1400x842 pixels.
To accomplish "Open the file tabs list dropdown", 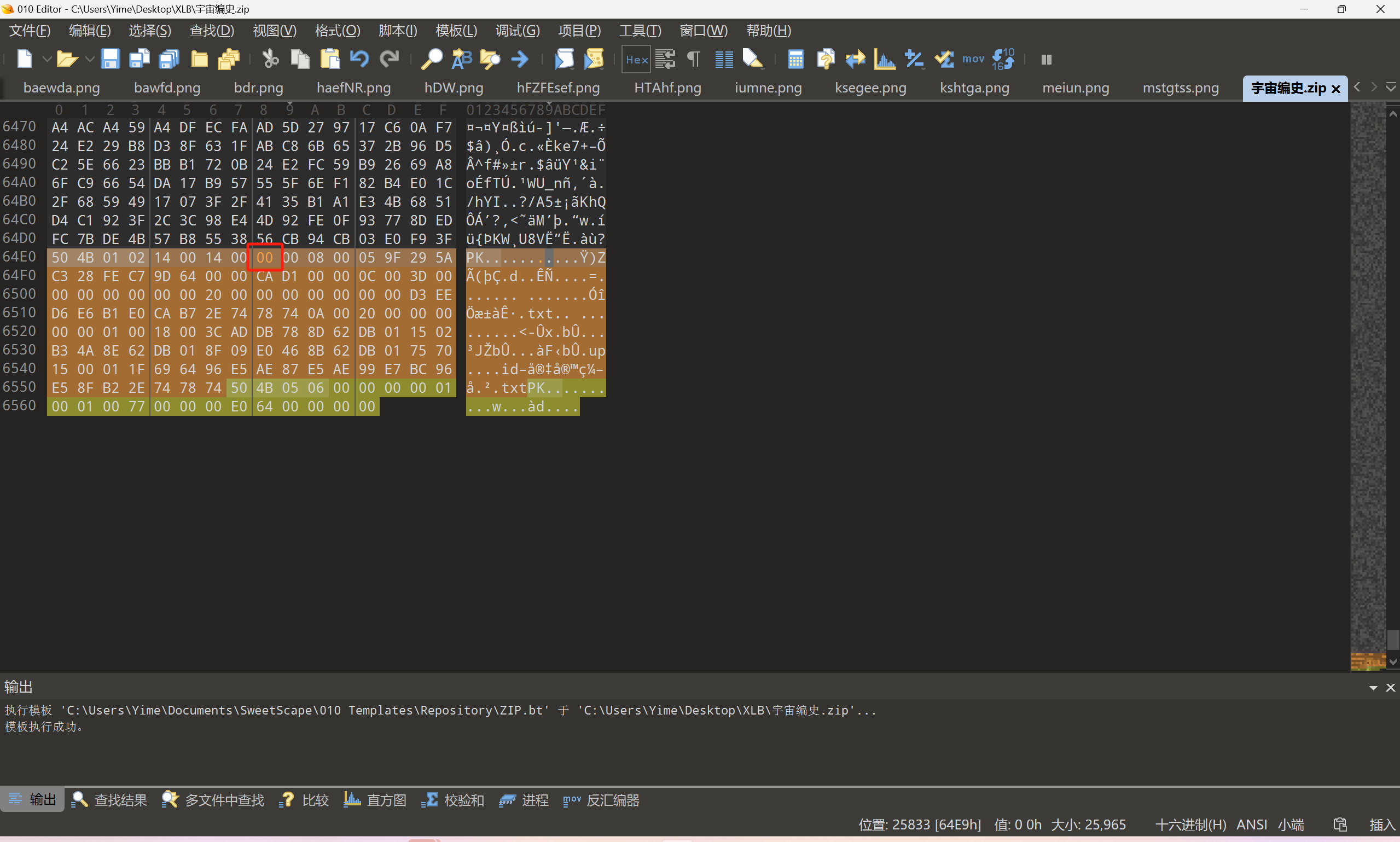I will [1390, 88].
